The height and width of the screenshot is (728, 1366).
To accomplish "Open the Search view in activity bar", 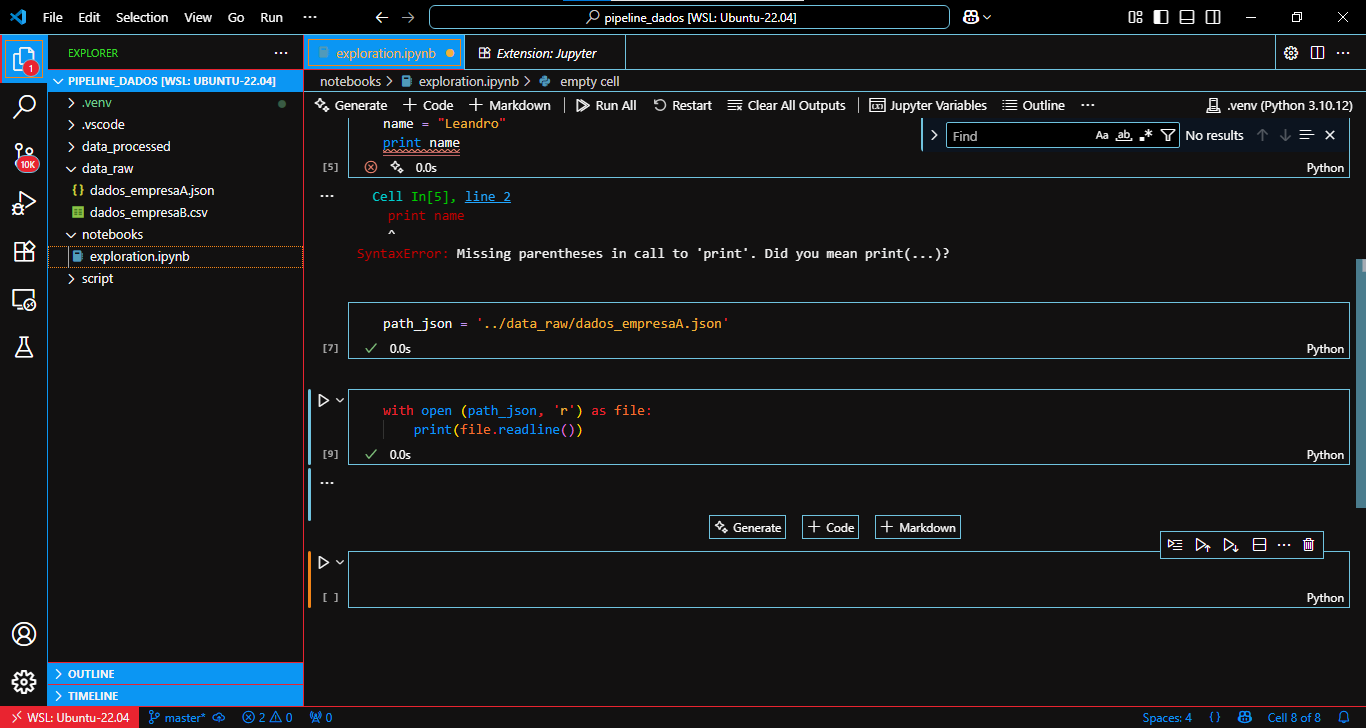I will [24, 106].
